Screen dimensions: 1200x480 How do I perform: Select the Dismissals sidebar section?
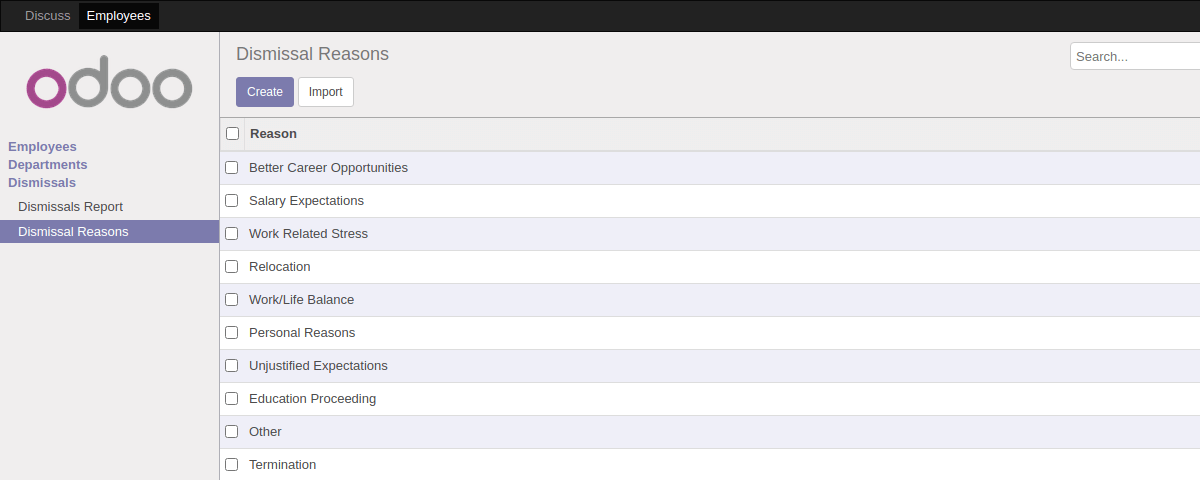pos(42,183)
